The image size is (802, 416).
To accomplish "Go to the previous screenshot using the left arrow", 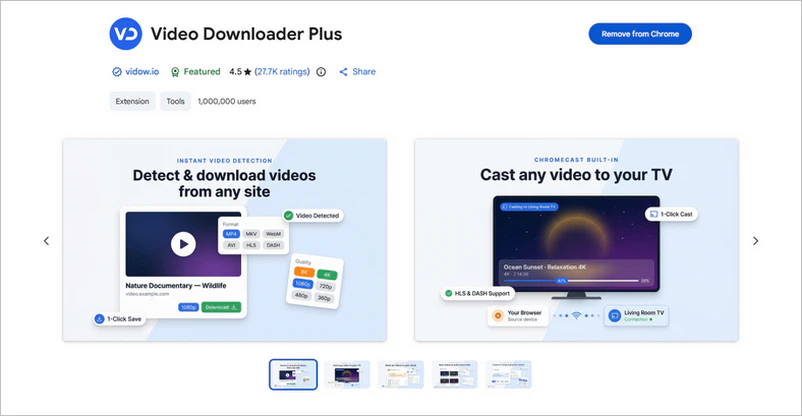I will (x=47, y=240).
